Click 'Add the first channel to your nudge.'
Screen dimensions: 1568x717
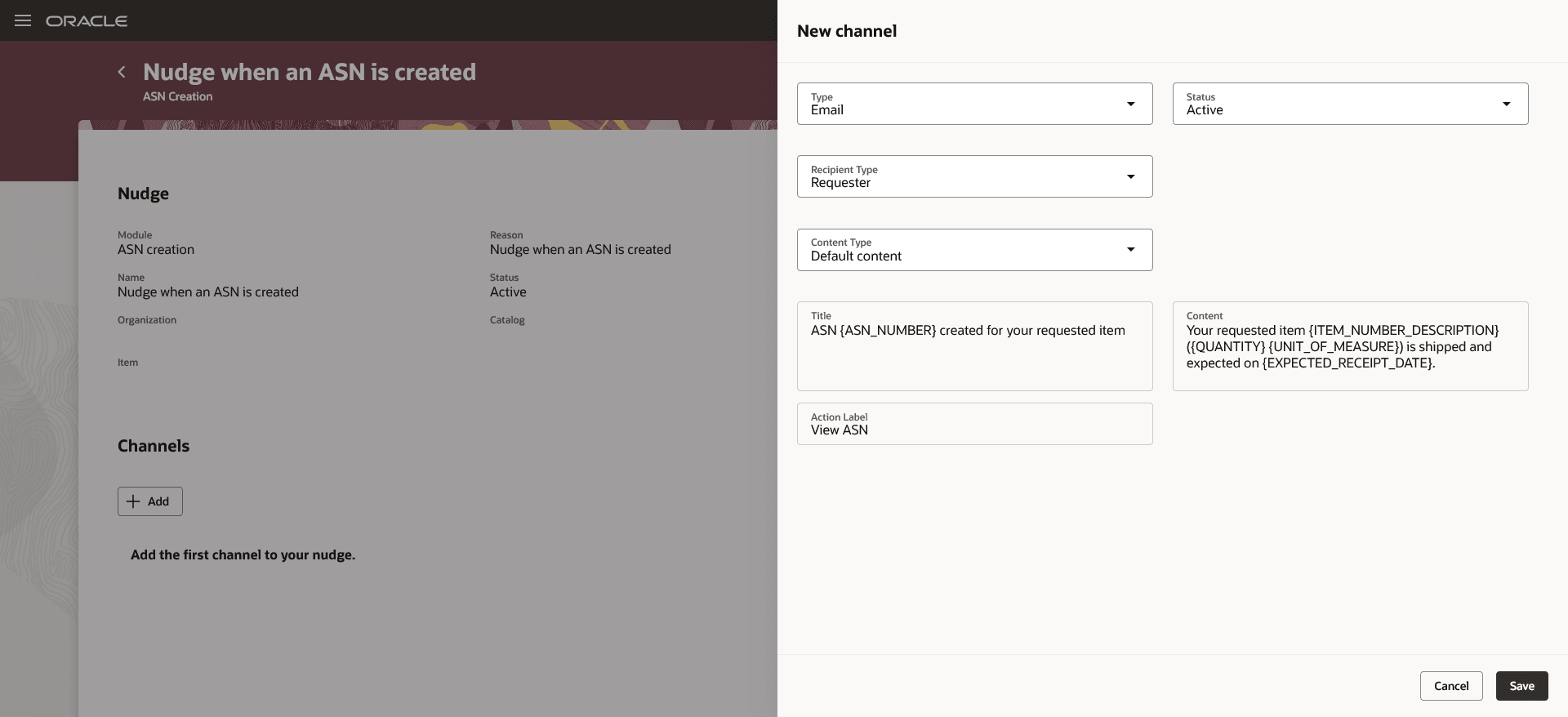click(243, 555)
